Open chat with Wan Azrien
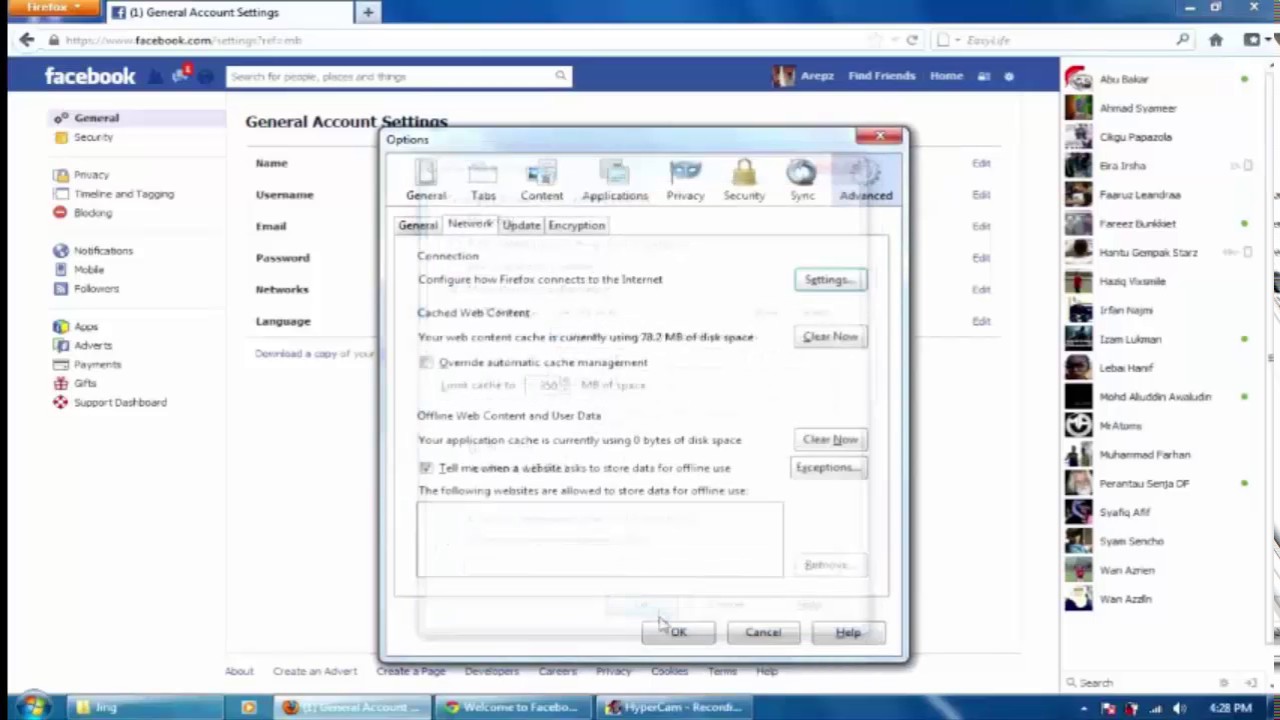Viewport: 1280px width, 720px height. [x=1158, y=570]
